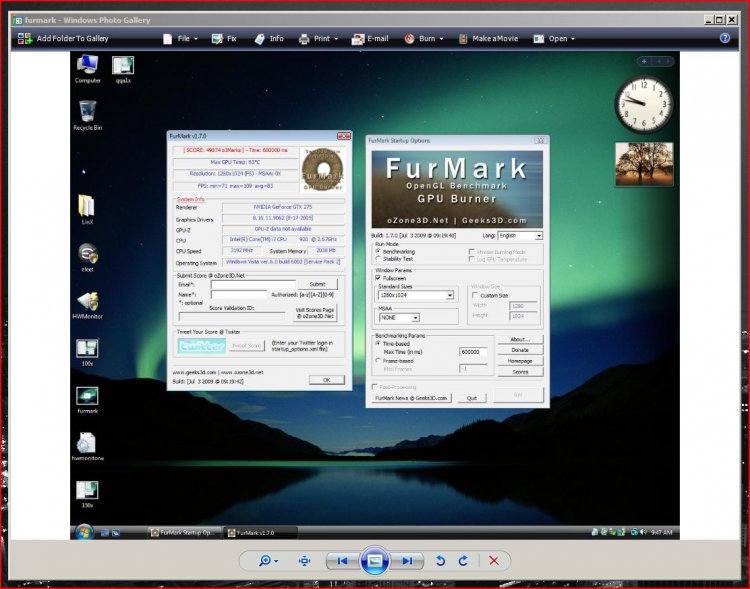Click the Max Time 600000 field

[x=473, y=352]
